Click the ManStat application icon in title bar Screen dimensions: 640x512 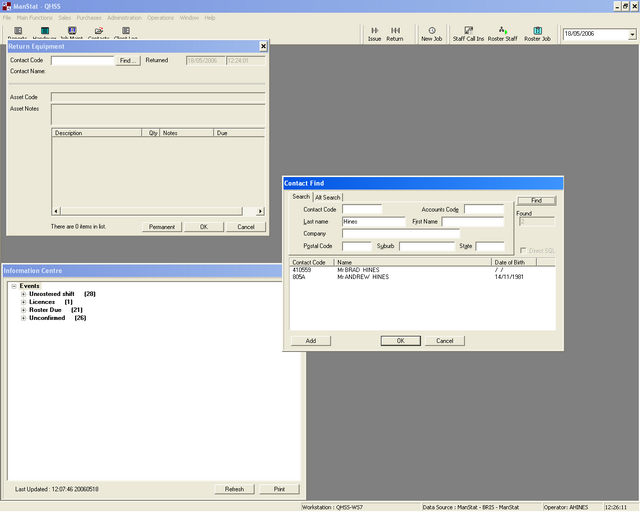point(6,6)
